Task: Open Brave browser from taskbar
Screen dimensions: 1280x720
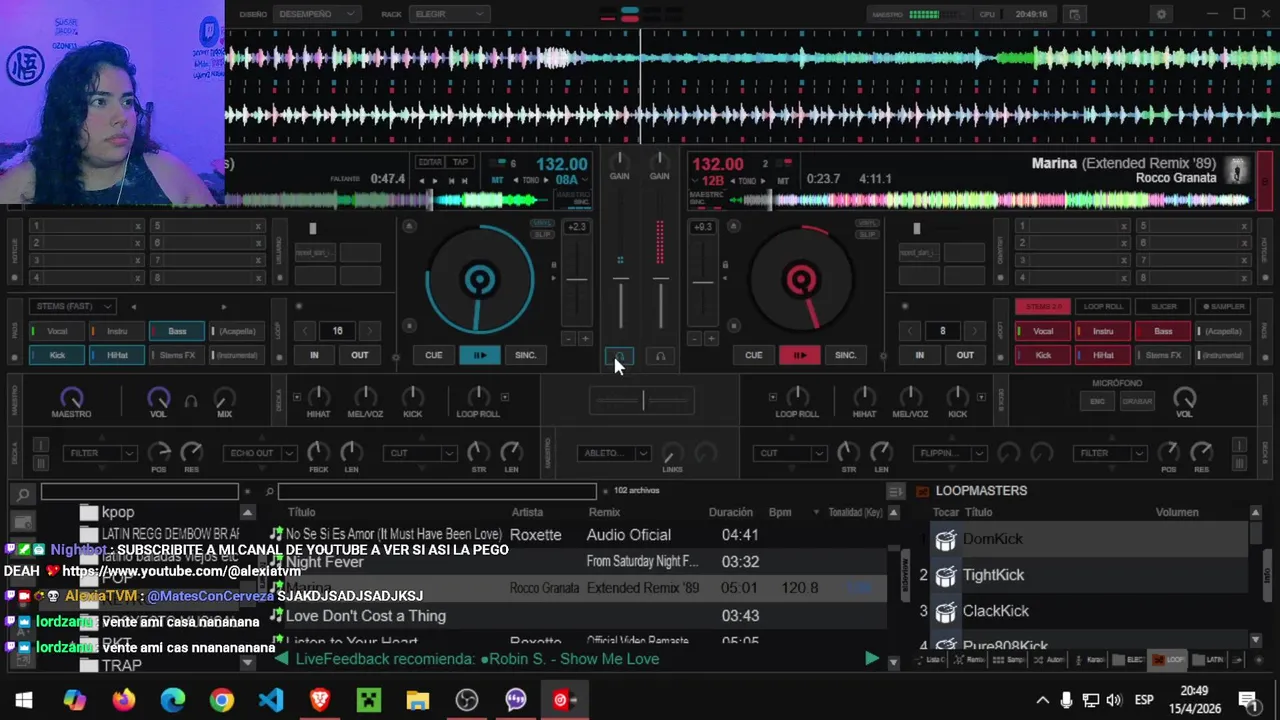Action: coord(320,700)
